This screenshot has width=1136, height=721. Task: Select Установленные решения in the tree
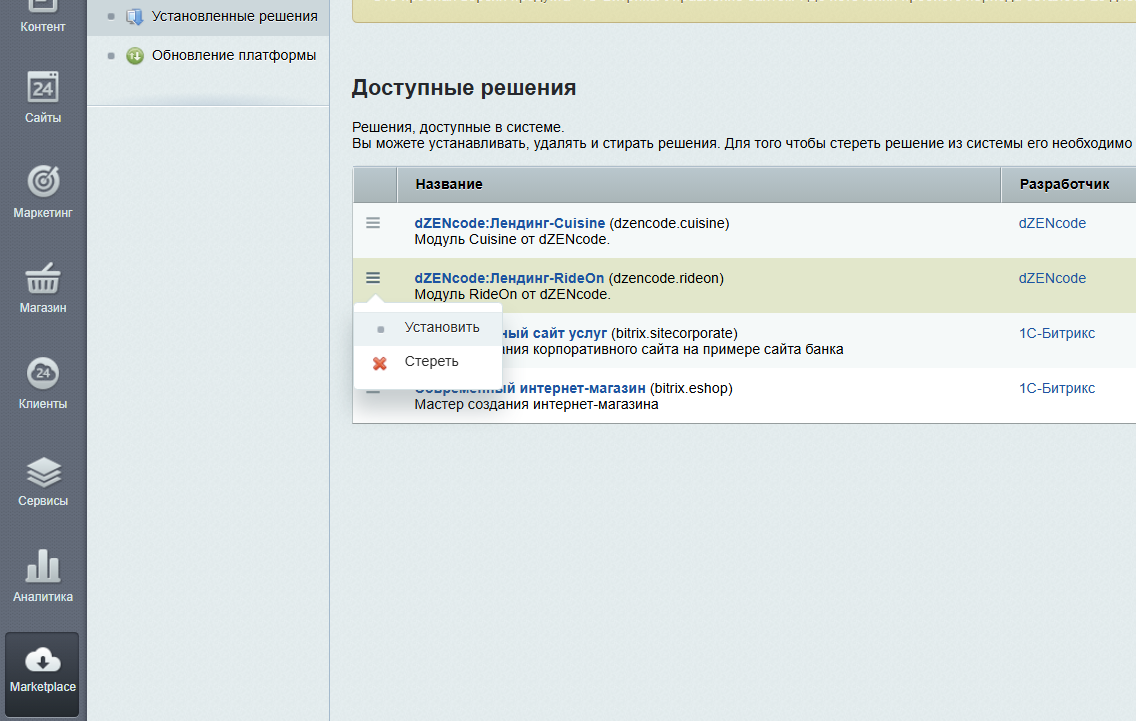[x=234, y=16]
